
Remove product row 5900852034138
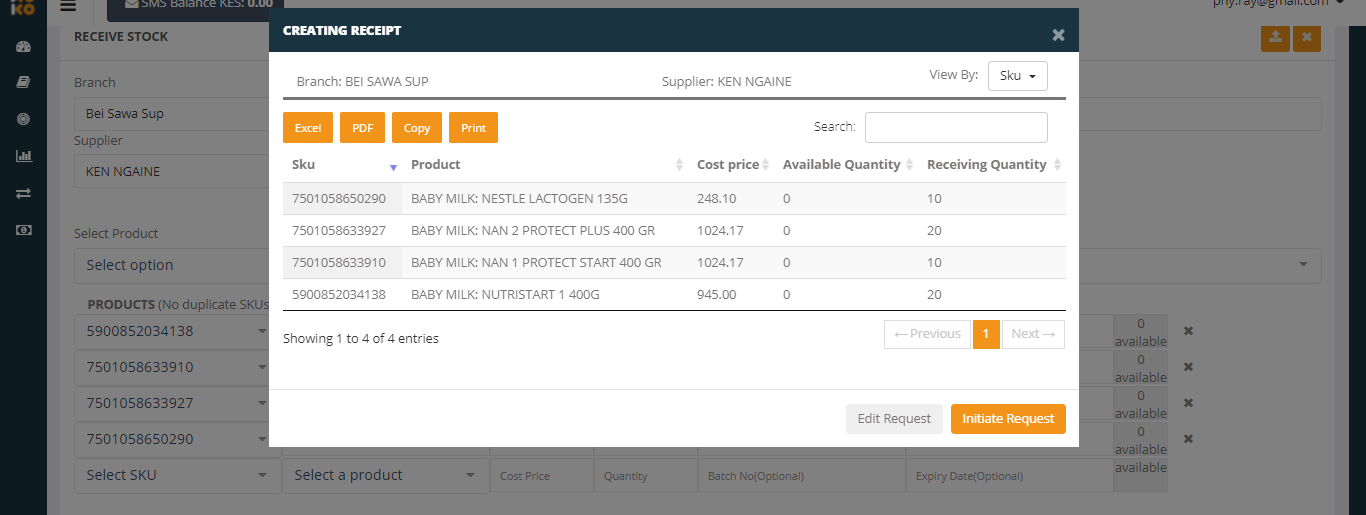pos(1189,331)
